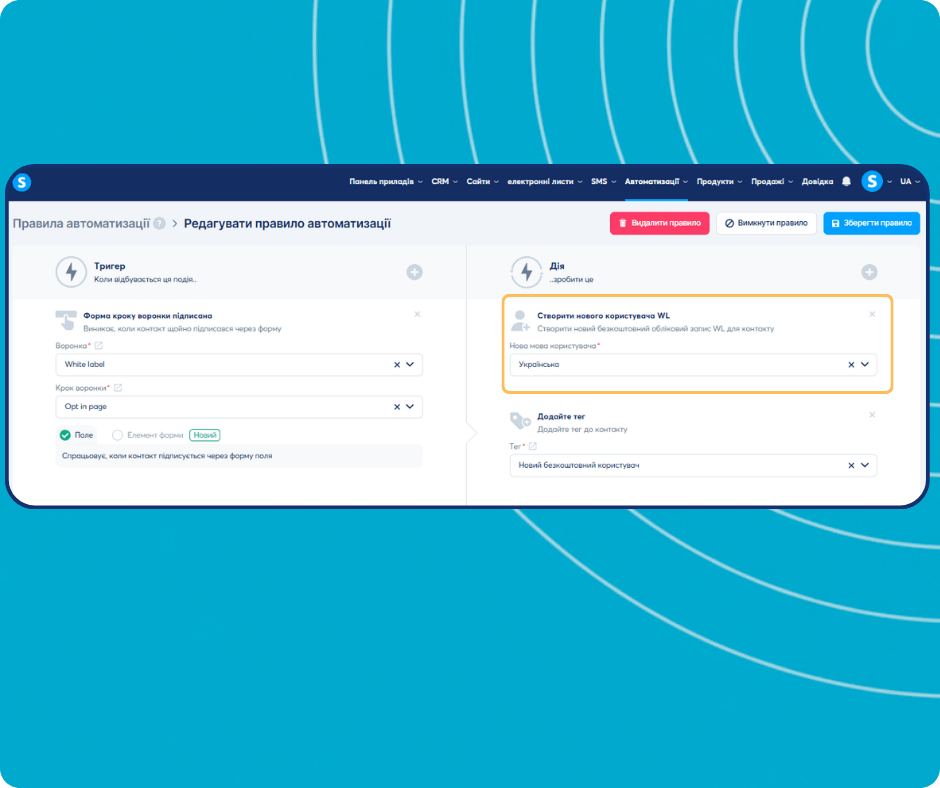The image size is (940, 788).
Task: Clear the Новий безкоштовний користувач tag
Action: (x=851, y=465)
